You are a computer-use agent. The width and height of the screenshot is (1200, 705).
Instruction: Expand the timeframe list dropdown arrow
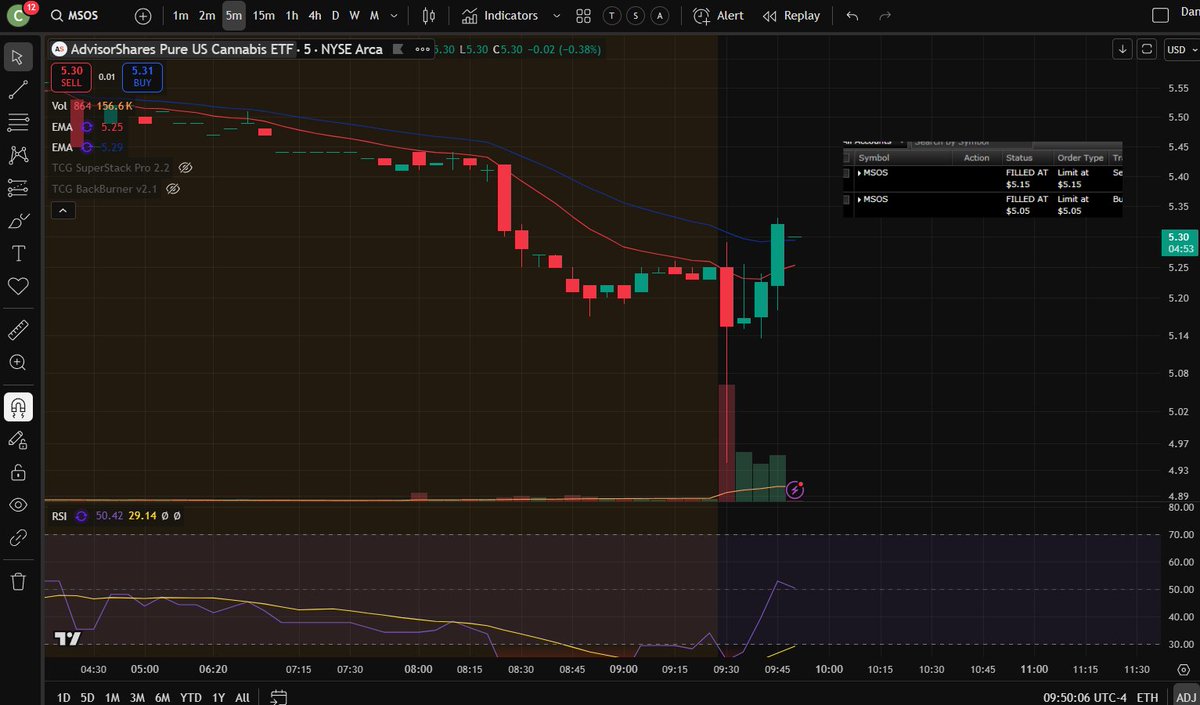coord(392,16)
